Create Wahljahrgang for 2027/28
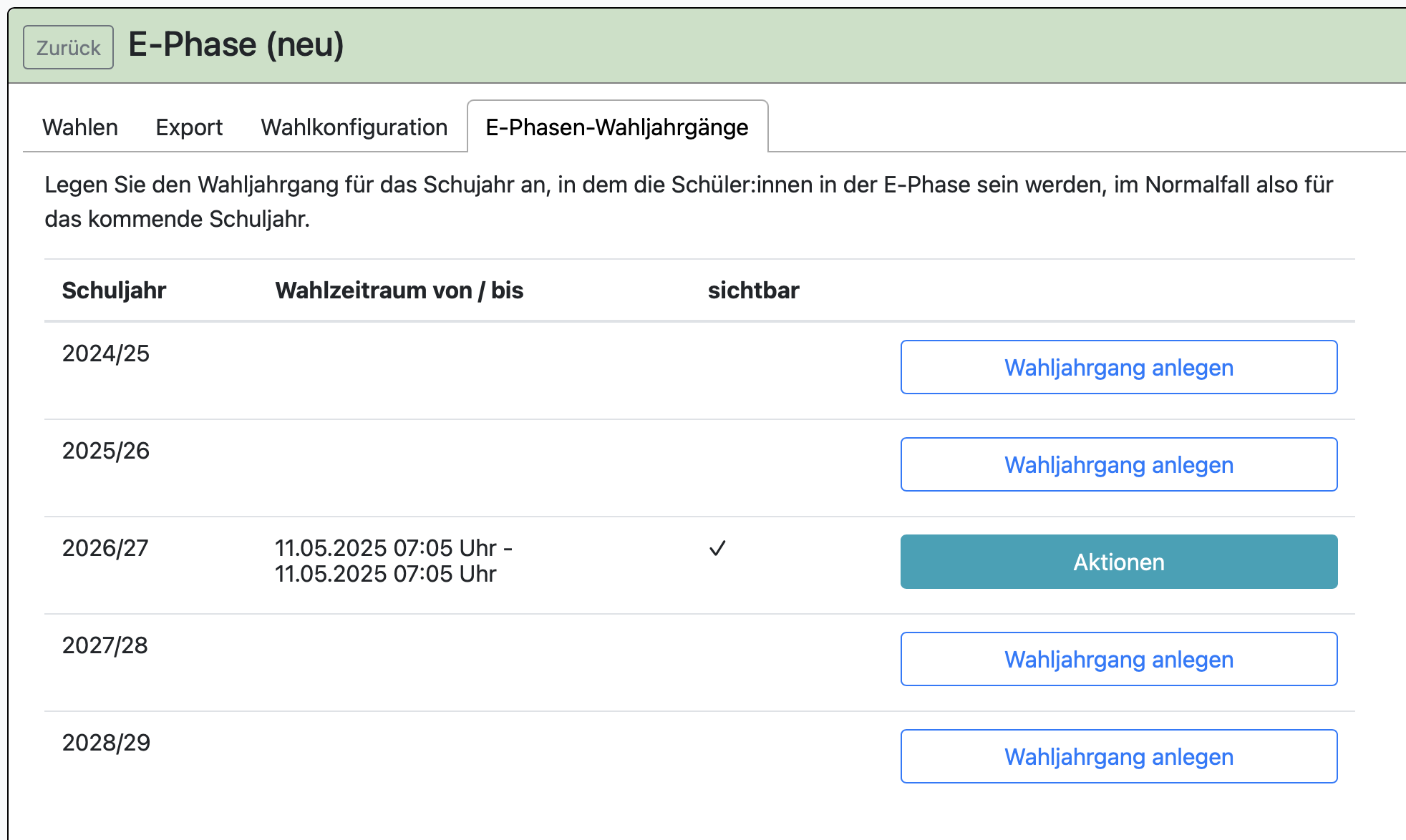 coord(1118,659)
